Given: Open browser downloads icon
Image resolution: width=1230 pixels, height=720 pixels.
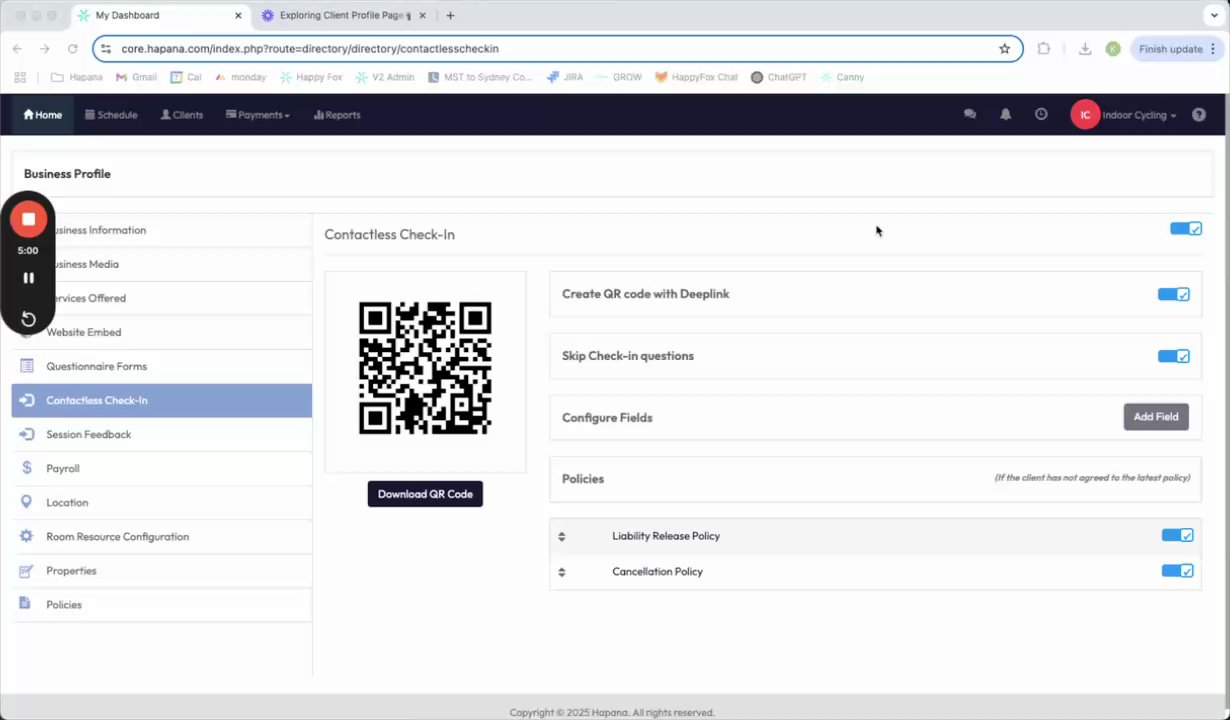Looking at the screenshot, I should tap(1085, 48).
